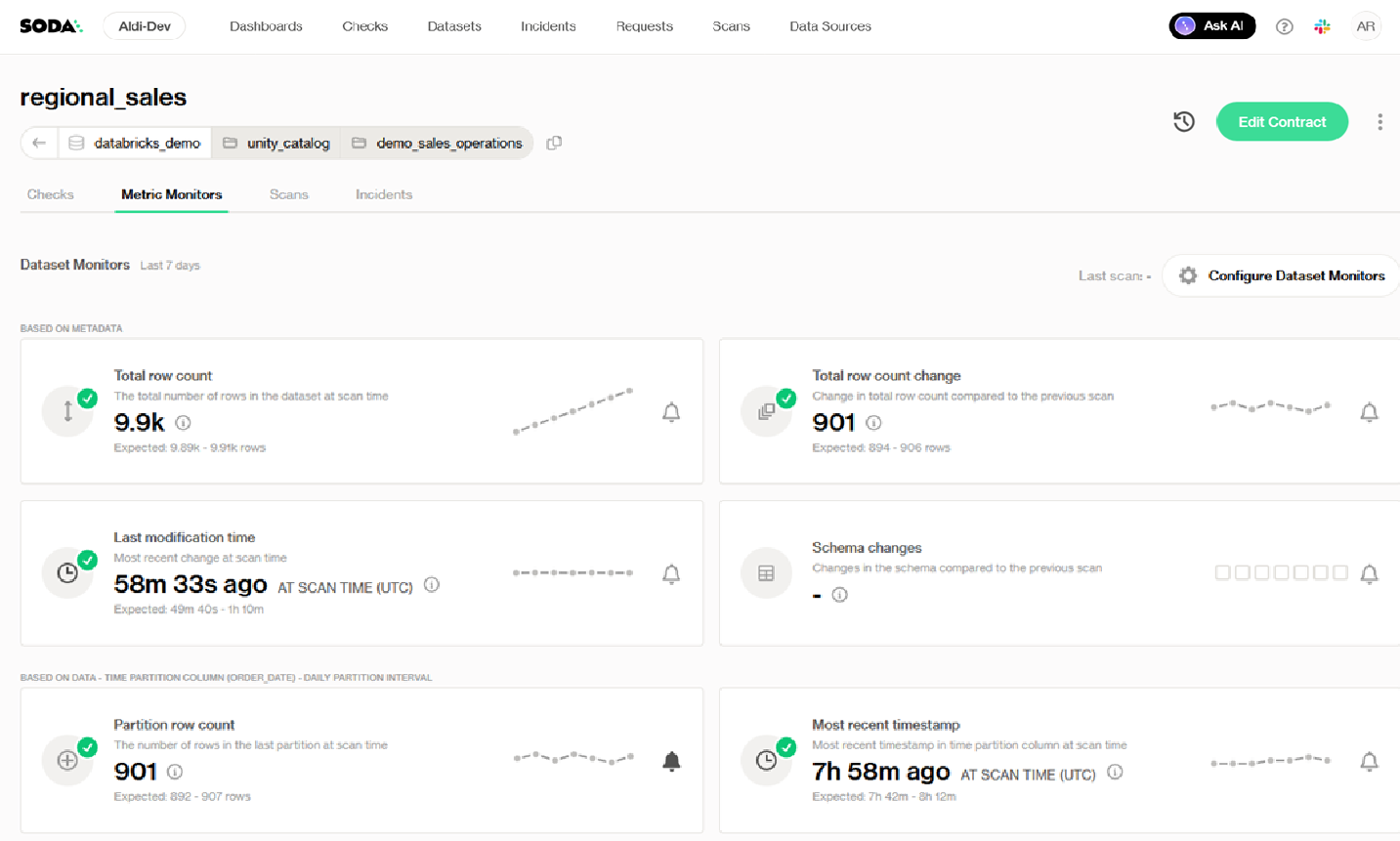This screenshot has width=1400, height=841.
Task: Click the back arrow in breadcrumb
Action: [39, 143]
